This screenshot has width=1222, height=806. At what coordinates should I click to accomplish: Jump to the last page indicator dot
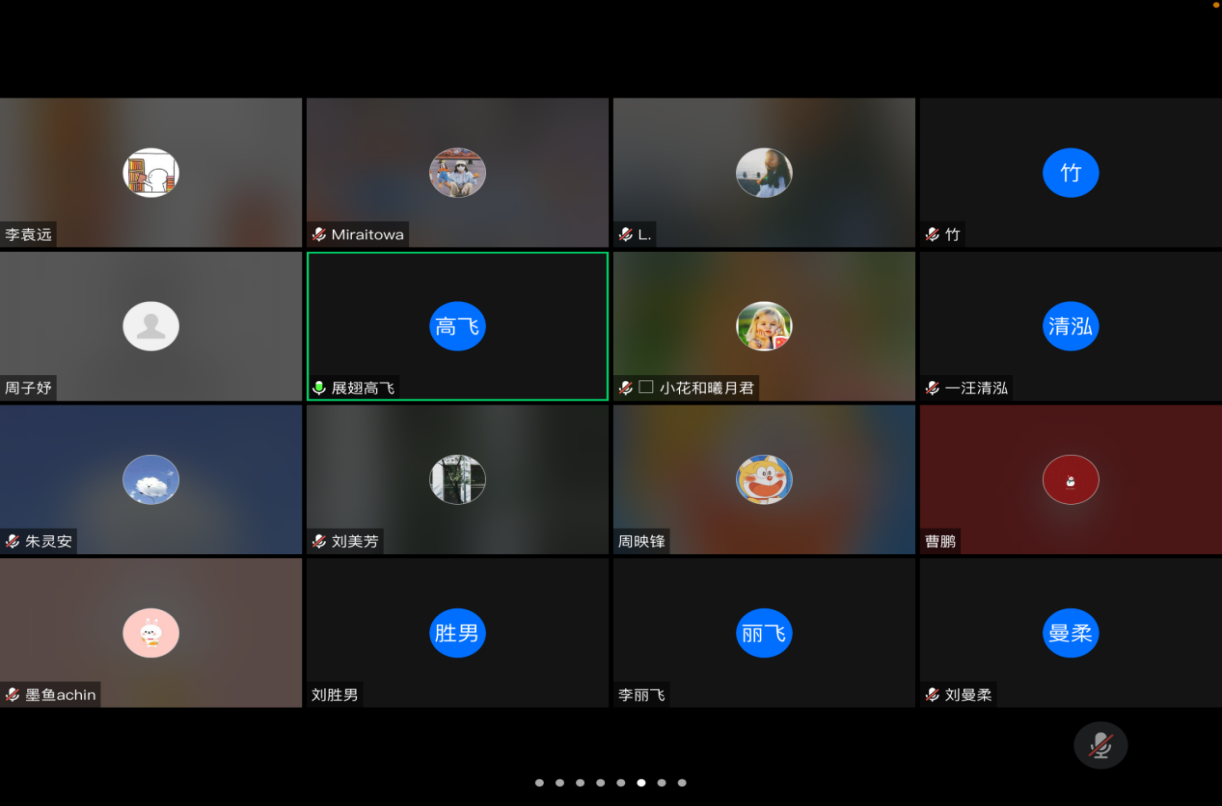click(682, 783)
